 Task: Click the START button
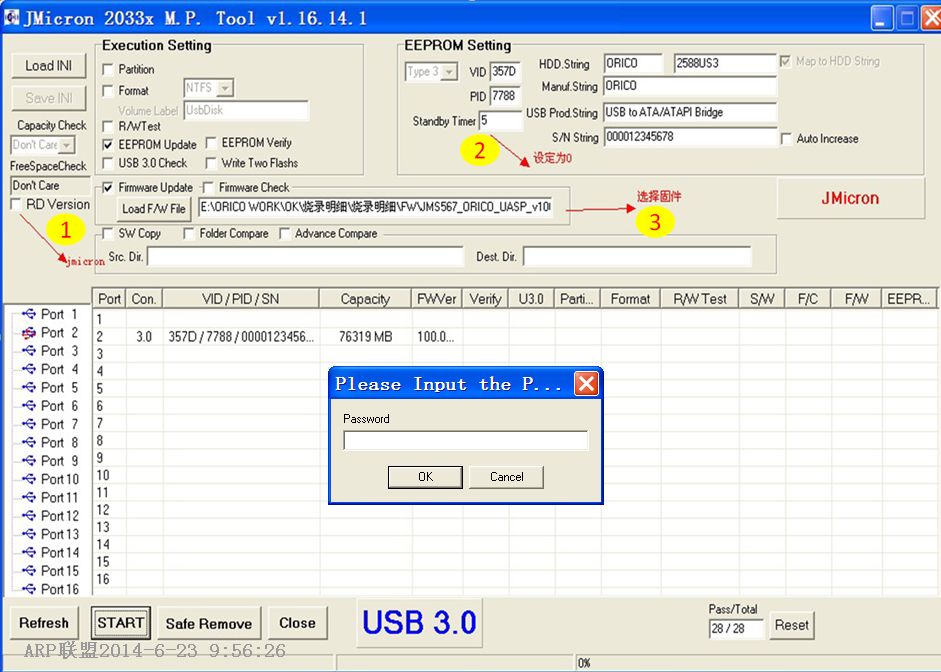[x=121, y=623]
